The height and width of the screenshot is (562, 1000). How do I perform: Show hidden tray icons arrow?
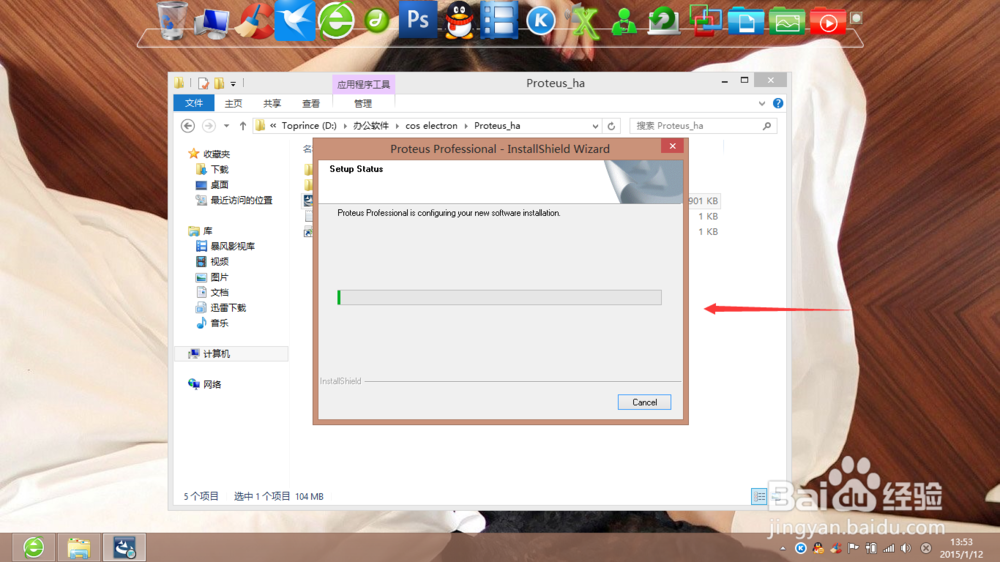click(x=783, y=549)
